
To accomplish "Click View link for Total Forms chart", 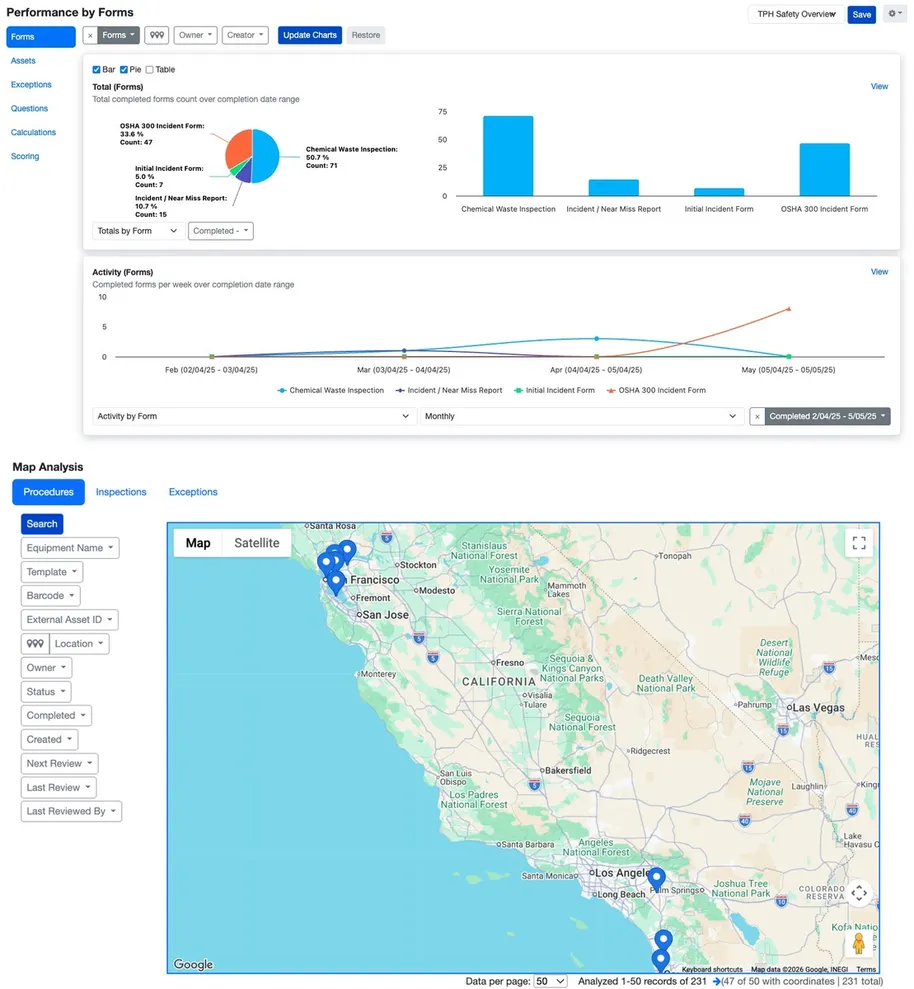I will tap(879, 86).
